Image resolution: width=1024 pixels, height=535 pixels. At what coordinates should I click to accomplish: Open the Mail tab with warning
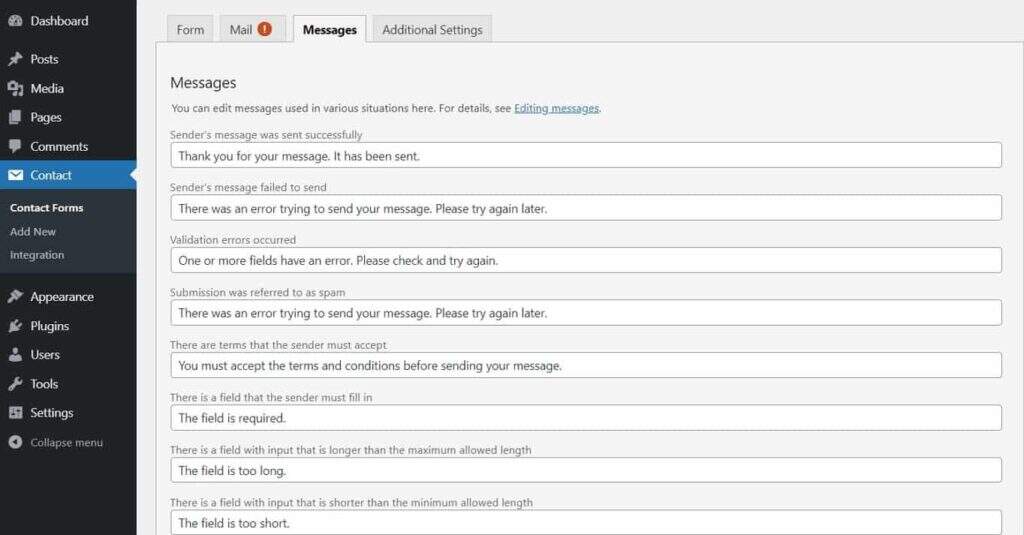coord(250,30)
